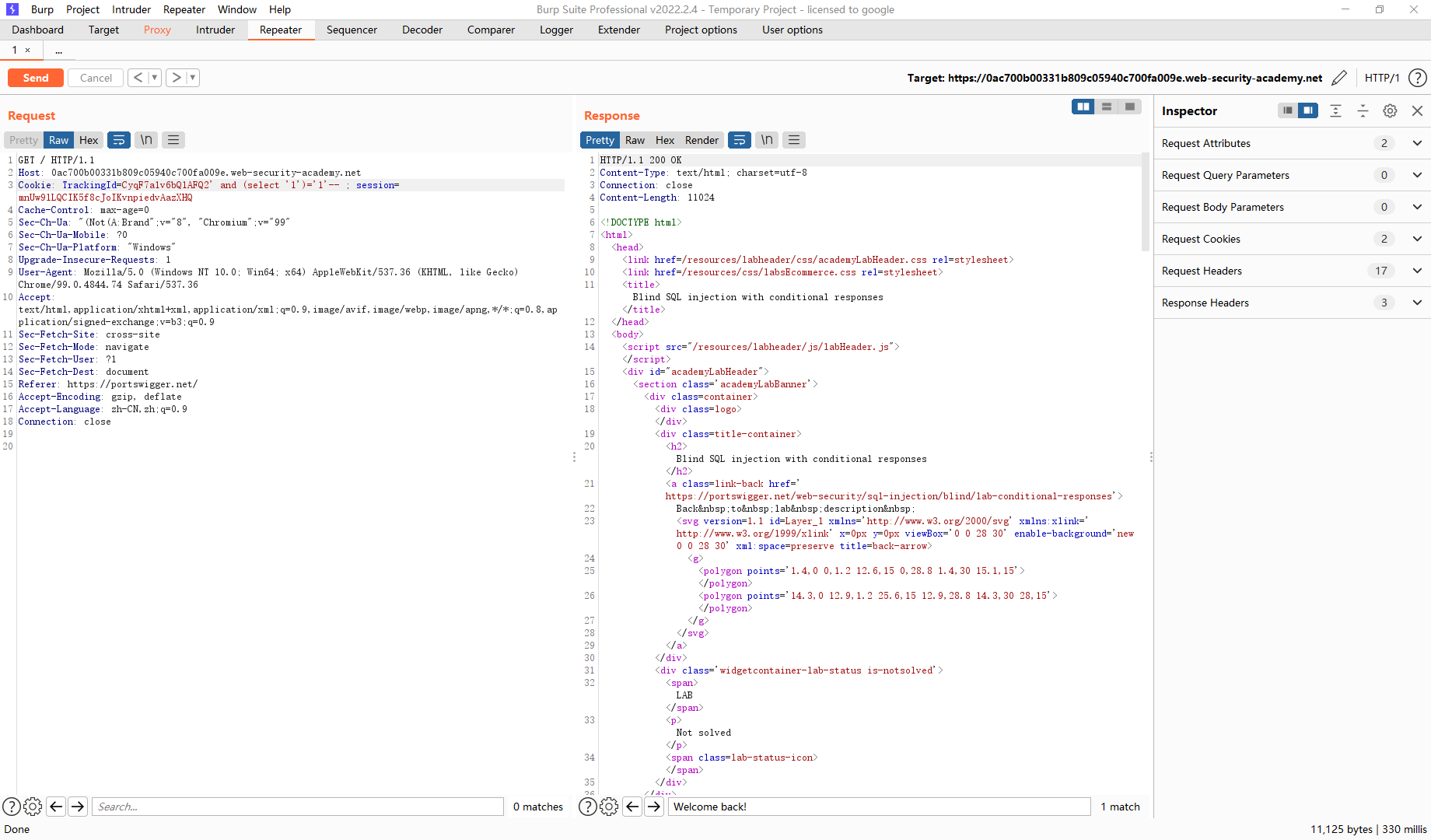The height and width of the screenshot is (840, 1431).
Task: Open the Intruder menu
Action: point(131,9)
